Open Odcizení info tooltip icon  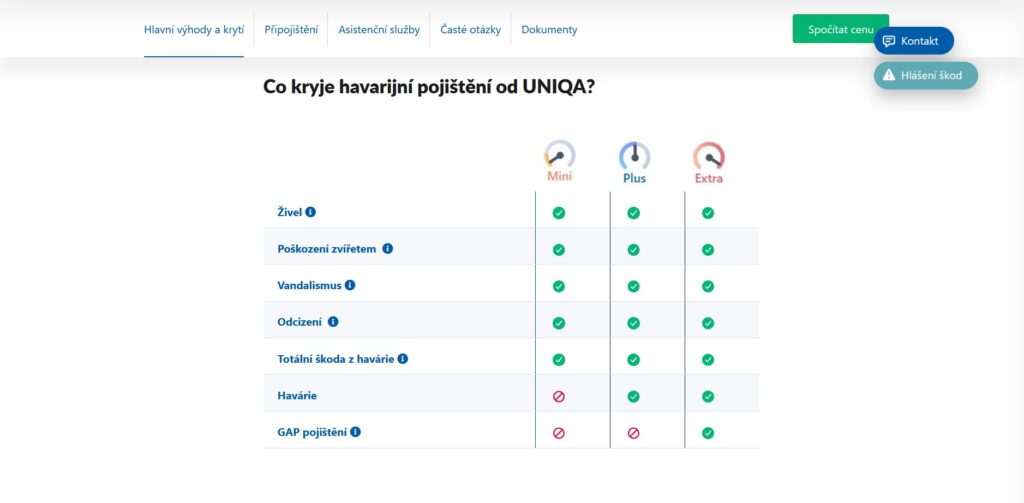[333, 322]
